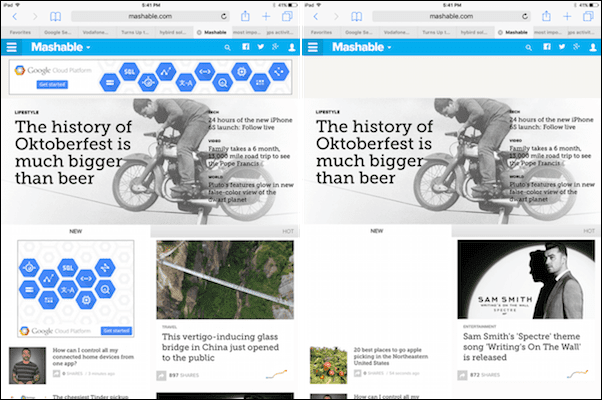Open Sam Smith 'Spectre' theme song headline
602x400 pixels.
click(522, 347)
